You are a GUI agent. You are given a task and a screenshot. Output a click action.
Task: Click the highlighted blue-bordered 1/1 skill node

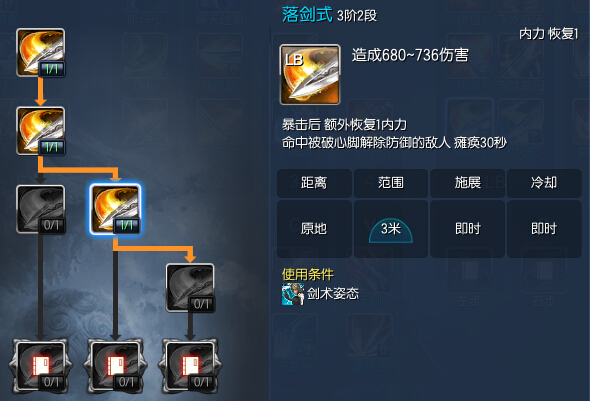click(x=115, y=209)
